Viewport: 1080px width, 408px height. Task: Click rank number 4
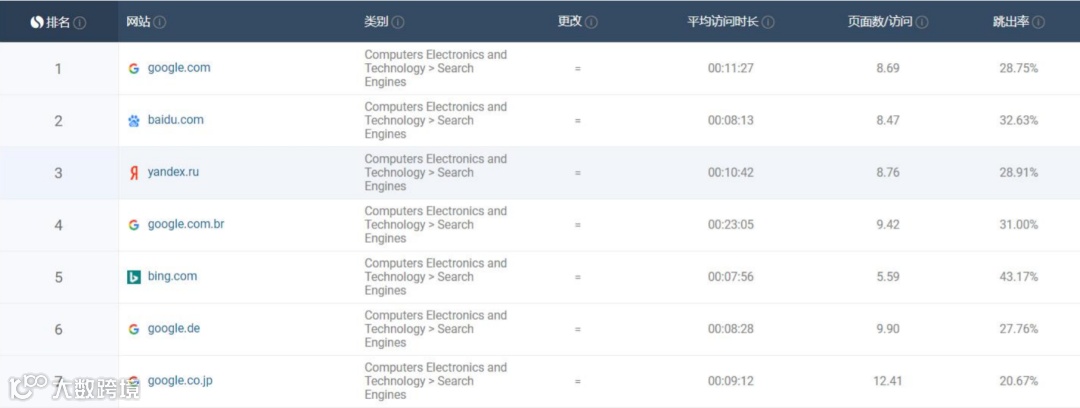pyautogui.click(x=59, y=225)
